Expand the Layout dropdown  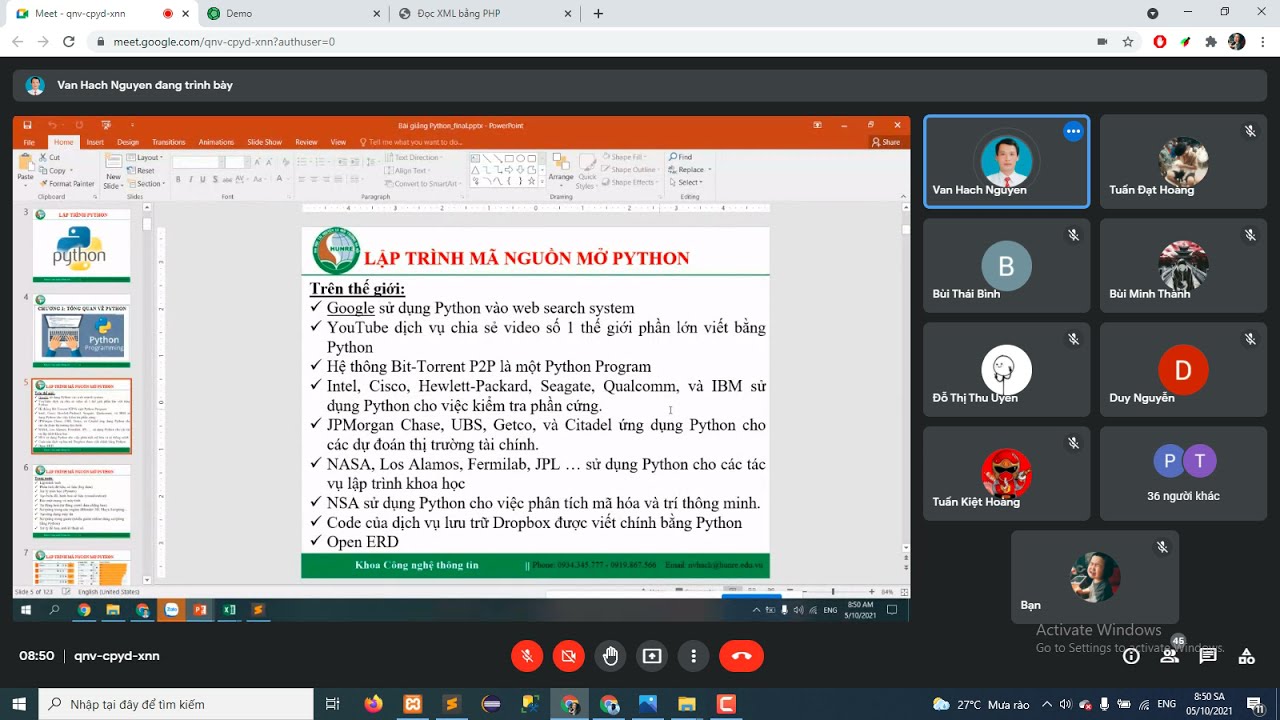pos(146,158)
